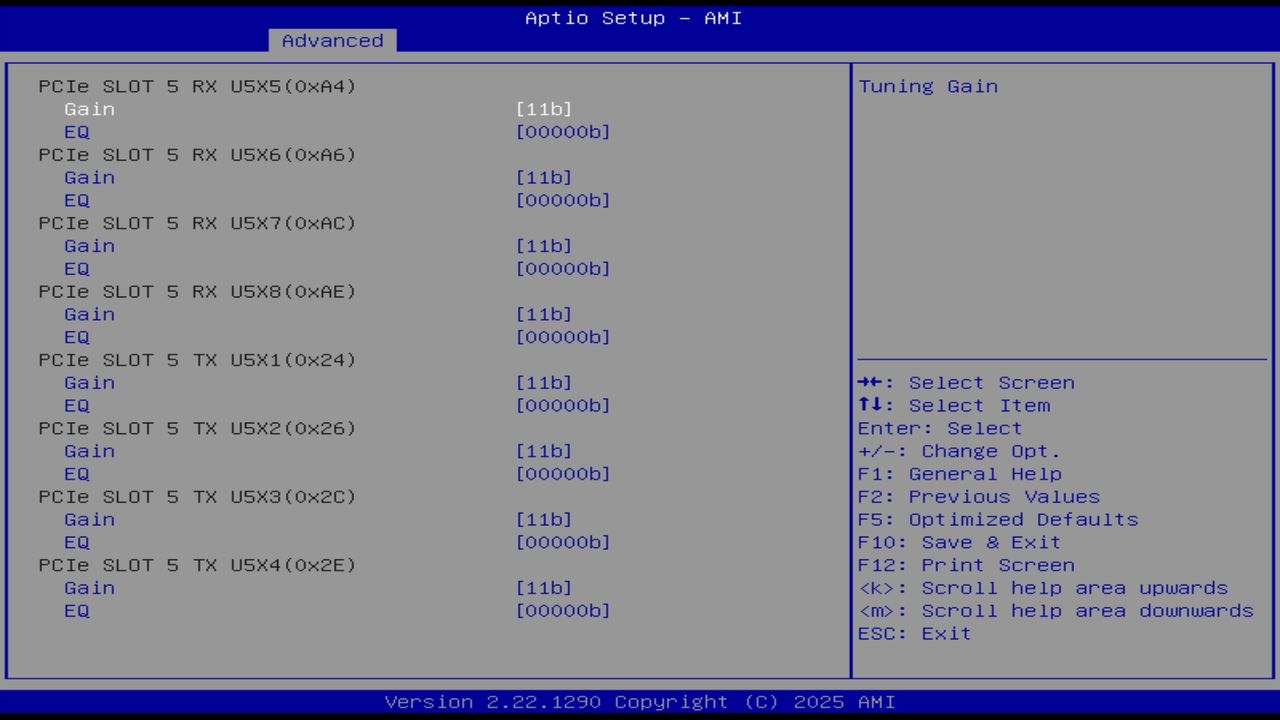Select Gain value under RX U5X5(0xA4)
Viewport: 1280px width, 720px height.
point(544,109)
